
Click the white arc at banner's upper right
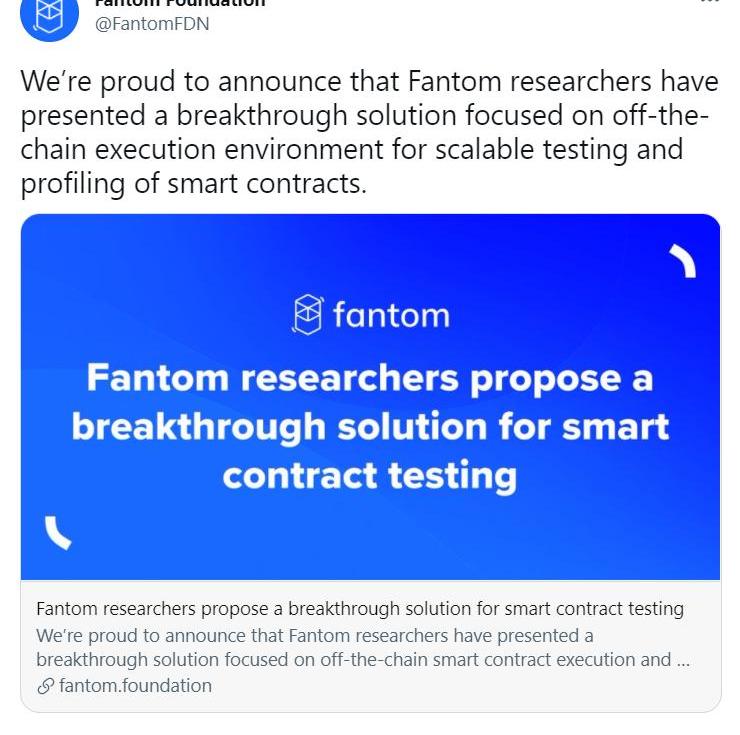pos(683,261)
